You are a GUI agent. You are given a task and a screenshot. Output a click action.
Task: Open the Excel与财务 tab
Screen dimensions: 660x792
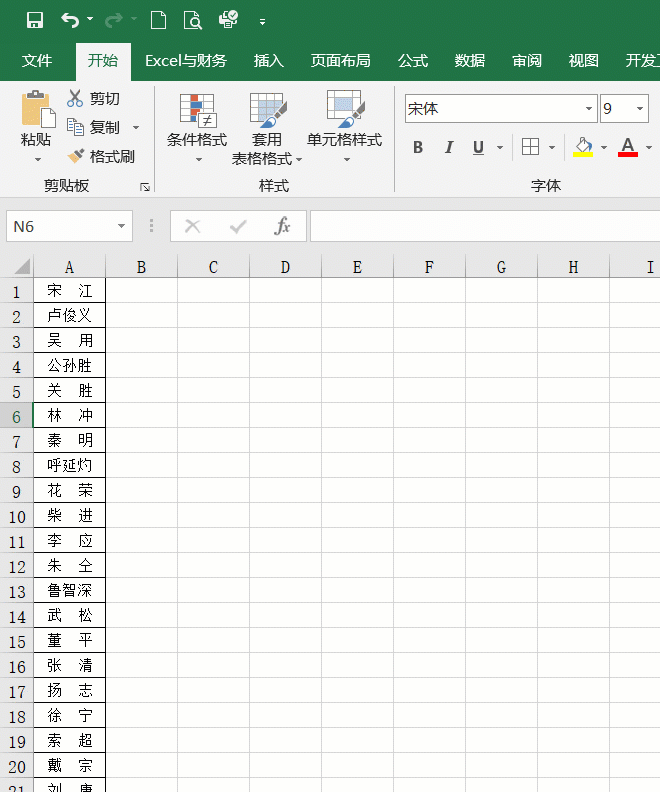186,61
